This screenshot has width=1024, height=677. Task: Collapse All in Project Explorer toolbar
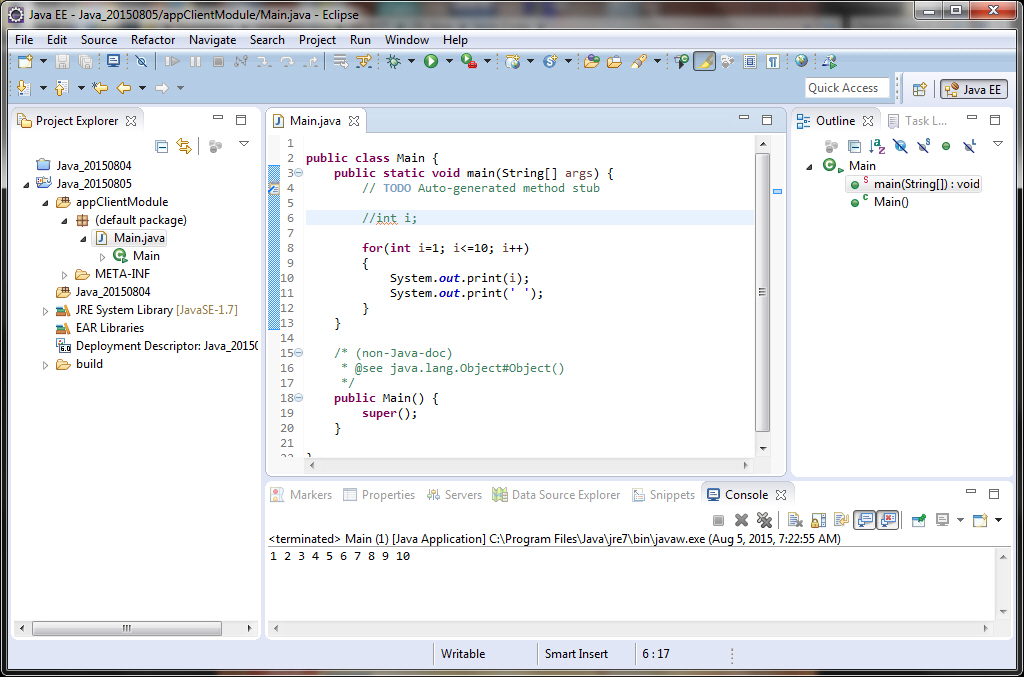pyautogui.click(x=161, y=146)
